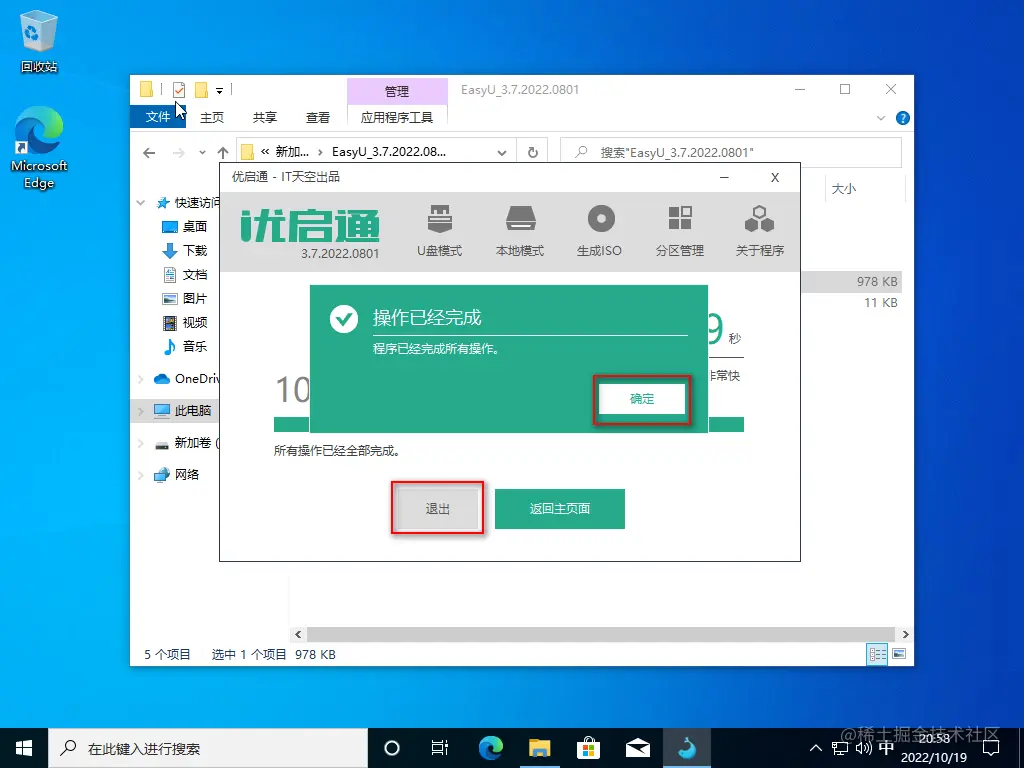Collapse the Explorer ribbon with chevron

(x=881, y=118)
